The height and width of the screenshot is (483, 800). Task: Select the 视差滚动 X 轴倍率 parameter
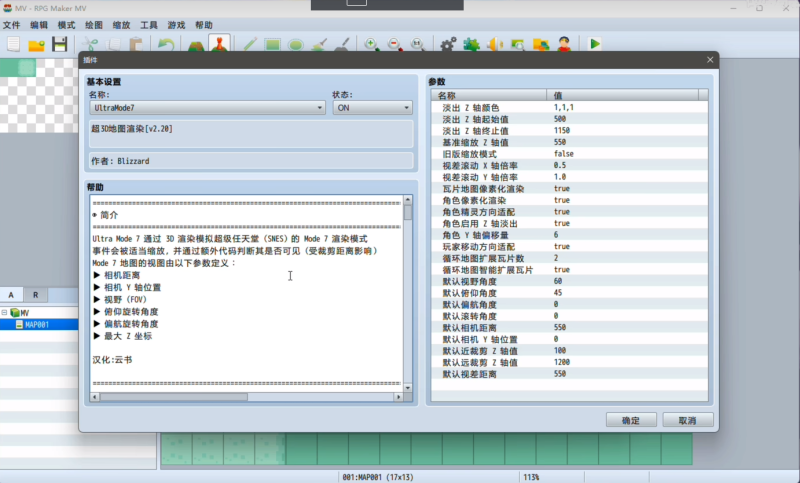[569, 165]
